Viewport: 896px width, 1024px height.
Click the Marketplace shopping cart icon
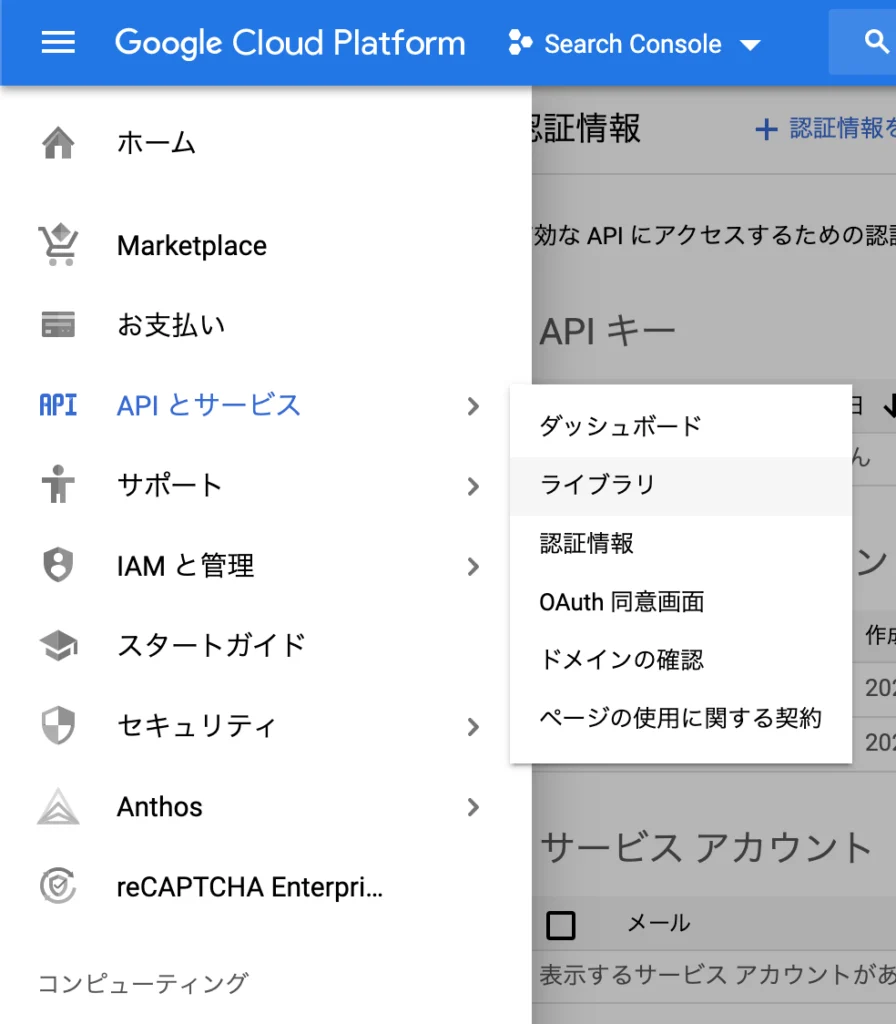pos(58,245)
